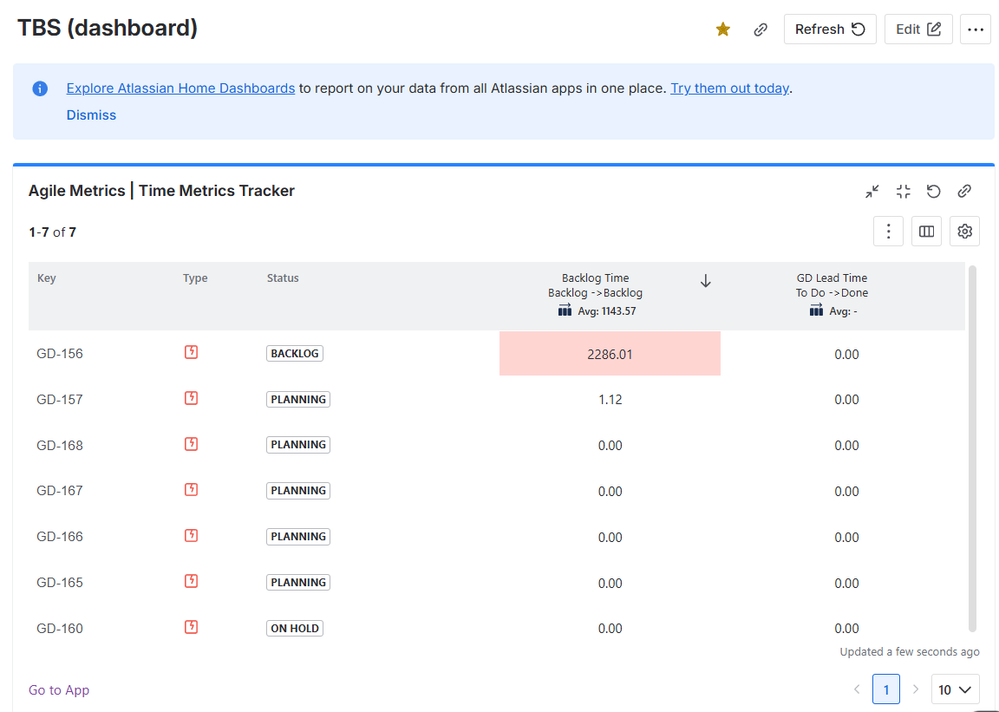Copy dashboard link via chain icon
Screen dimensions: 999x712
click(760, 29)
